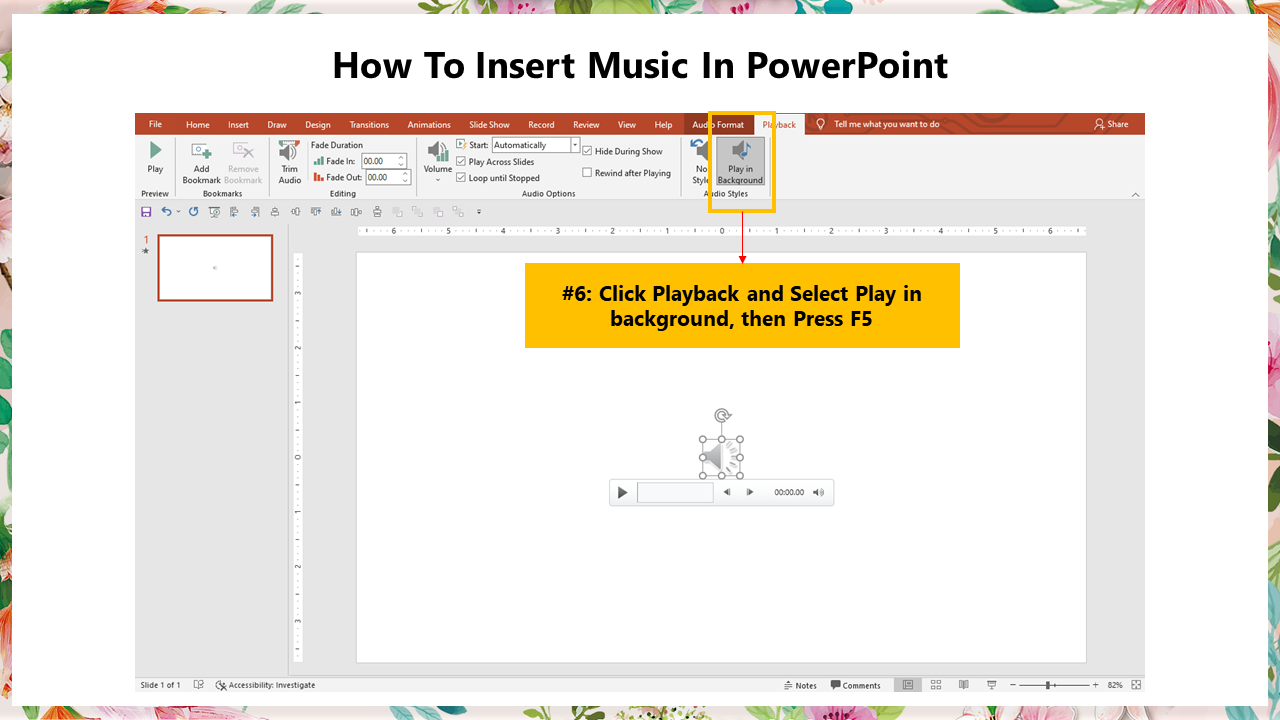Increase the Fade In value spinner
This screenshot has width=1280, height=720.
coord(402,158)
